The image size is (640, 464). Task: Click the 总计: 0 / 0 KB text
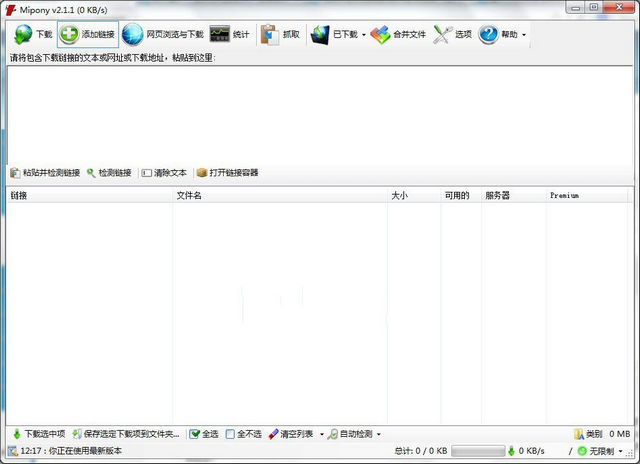tap(421, 451)
